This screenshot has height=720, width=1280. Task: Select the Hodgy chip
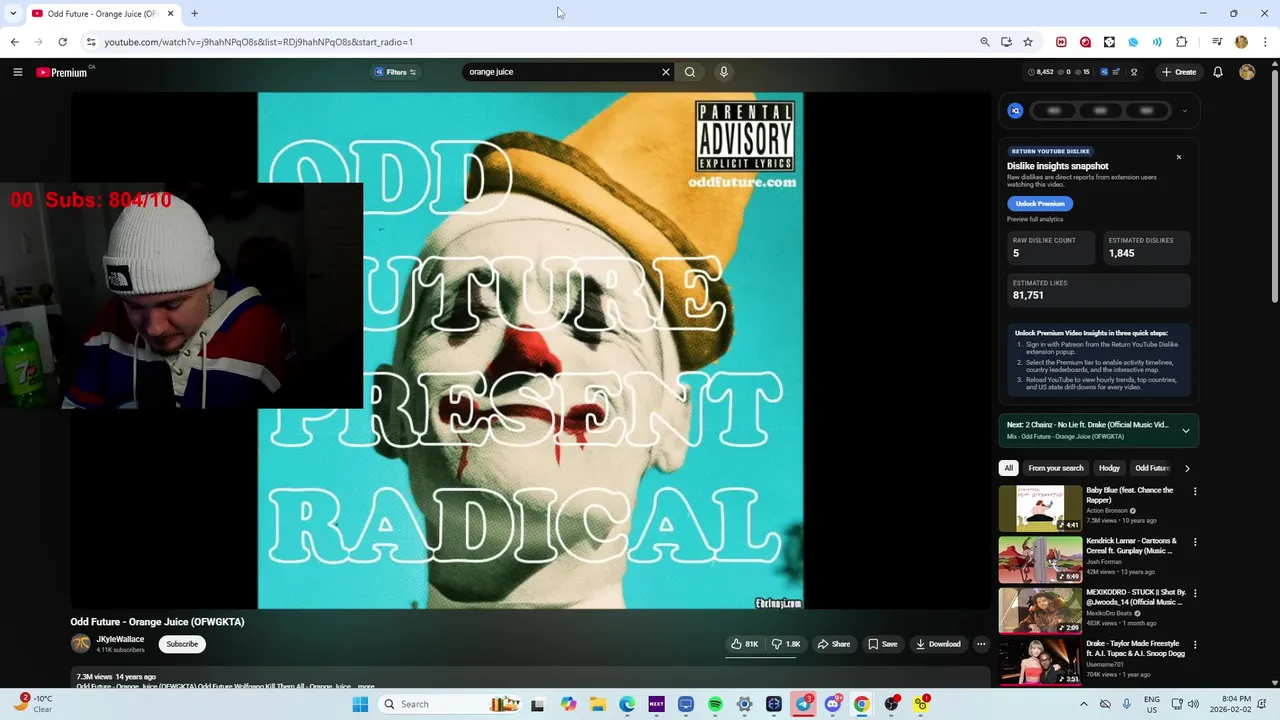pos(1109,468)
